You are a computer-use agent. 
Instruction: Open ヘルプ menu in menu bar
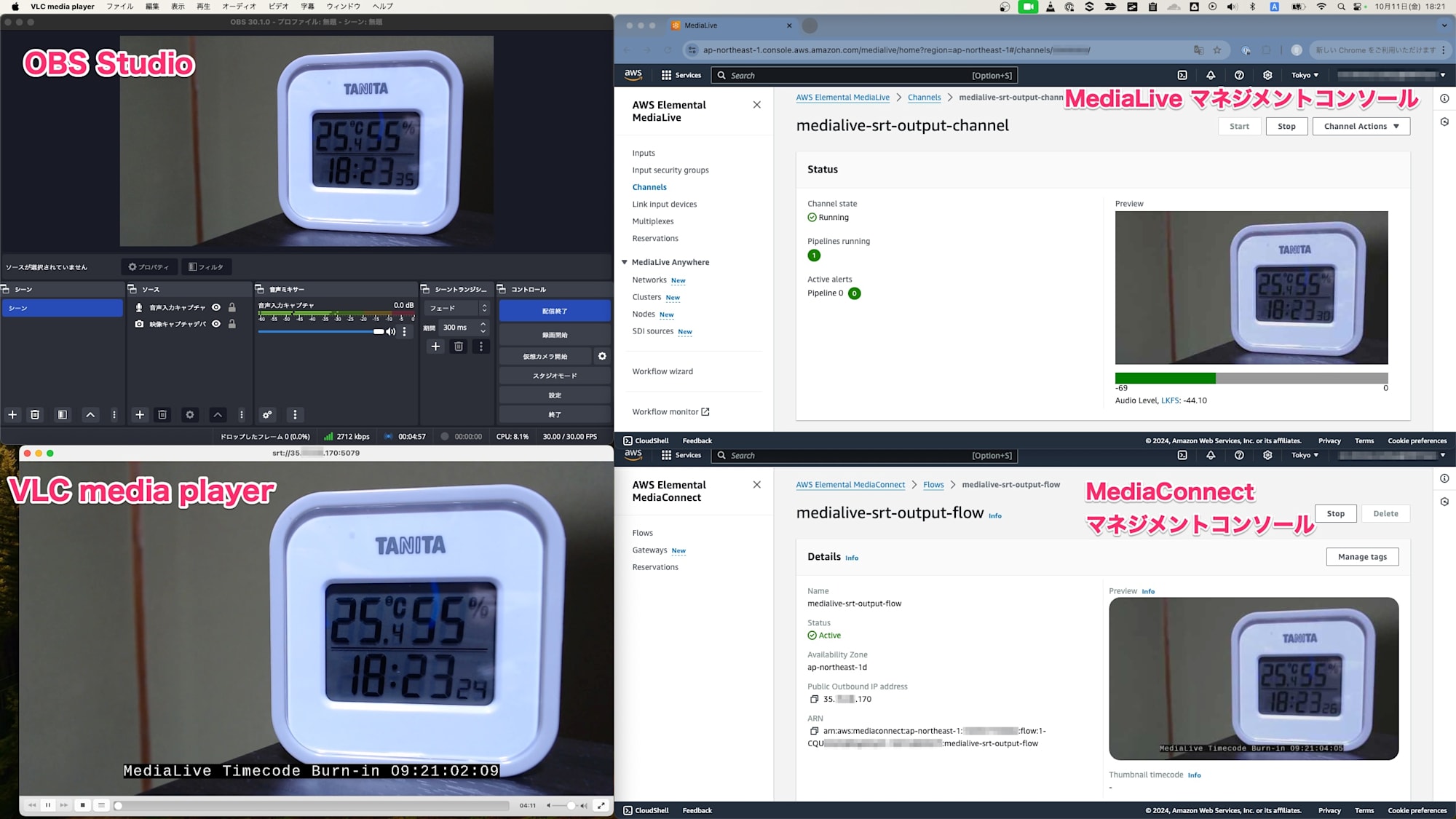tap(383, 7)
